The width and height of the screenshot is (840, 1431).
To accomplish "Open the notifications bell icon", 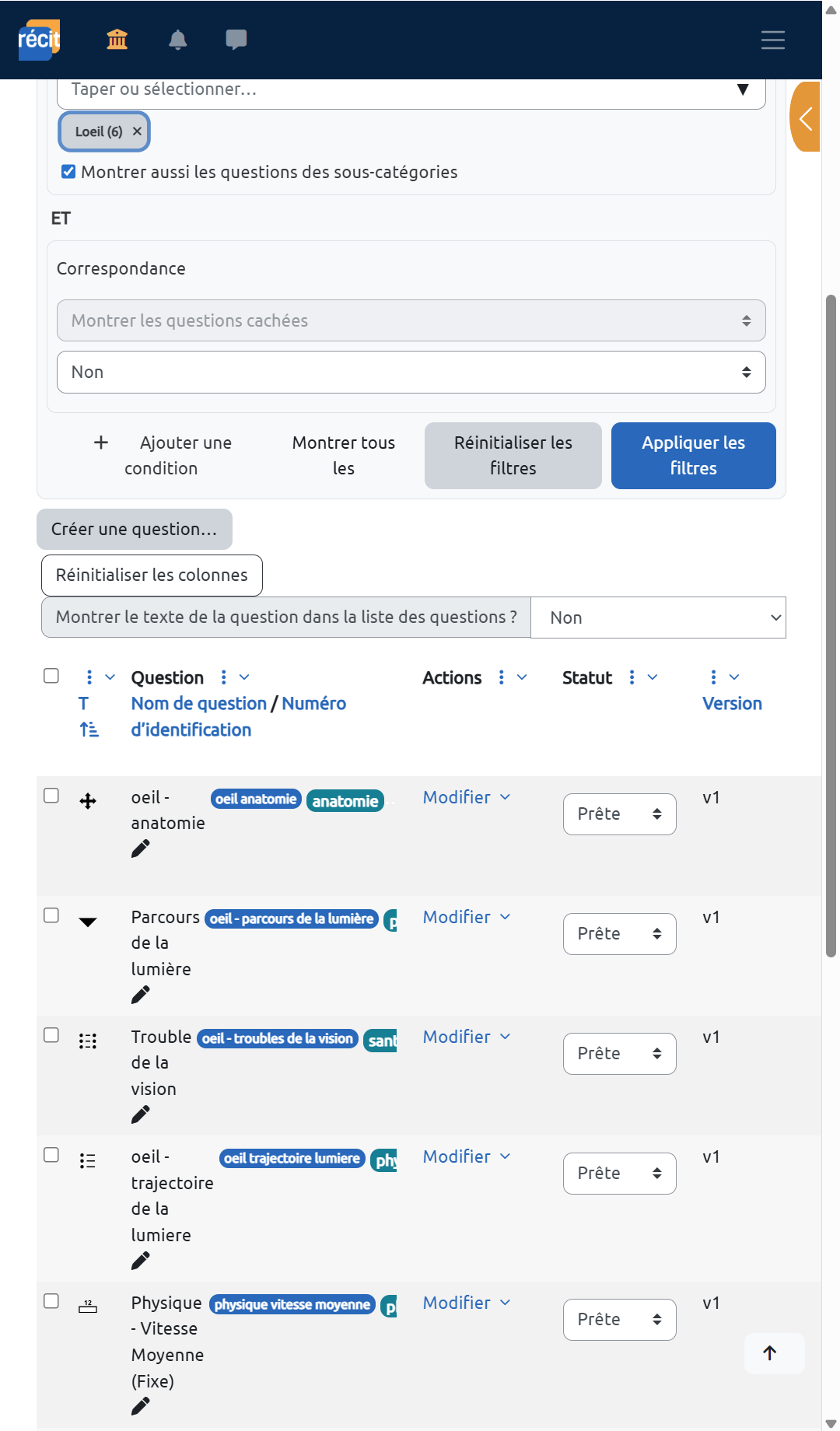I will (177, 40).
